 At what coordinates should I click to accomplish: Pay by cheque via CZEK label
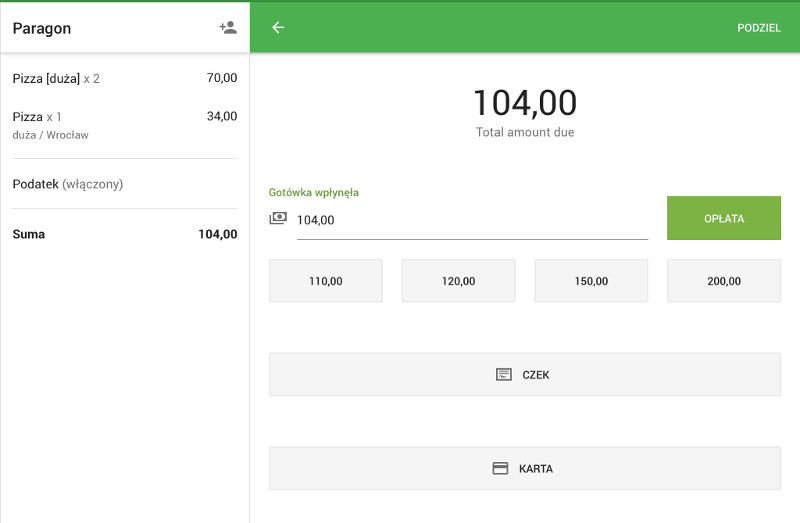pyautogui.click(x=536, y=375)
